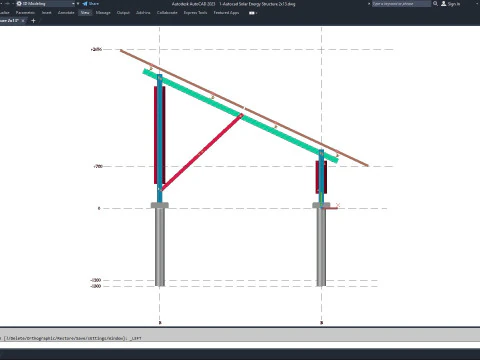
Task: Select the right gray foundation pile
Action: click(321, 247)
